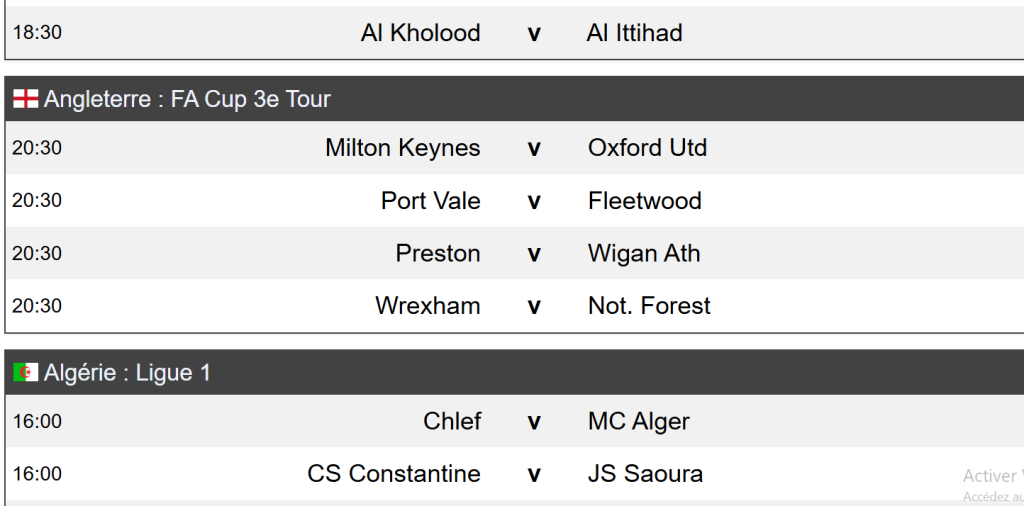Open the Angleterre FA Cup 3e Tour header

(x=187, y=99)
